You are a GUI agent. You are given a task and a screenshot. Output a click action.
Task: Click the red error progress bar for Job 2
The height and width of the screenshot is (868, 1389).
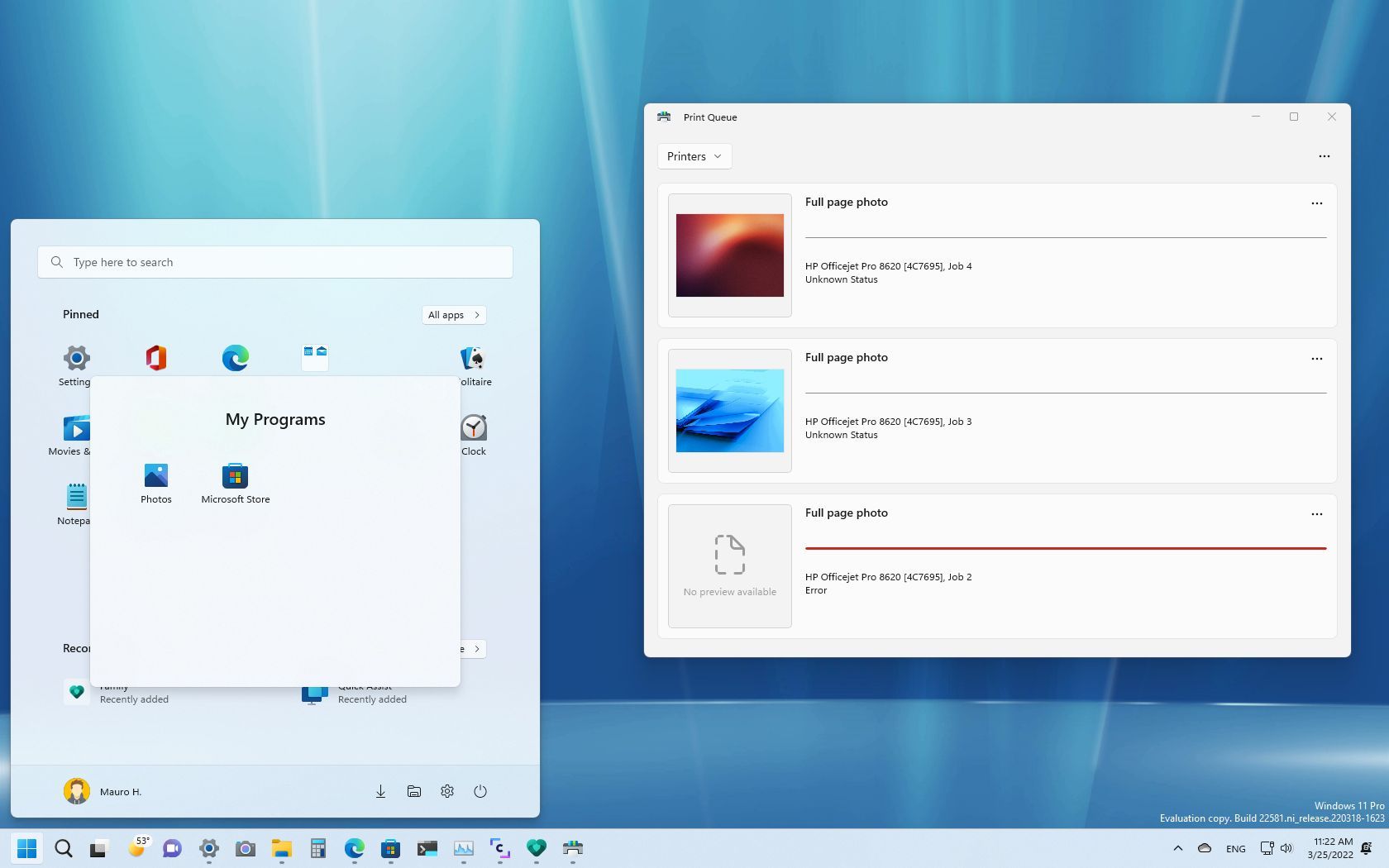point(1066,547)
